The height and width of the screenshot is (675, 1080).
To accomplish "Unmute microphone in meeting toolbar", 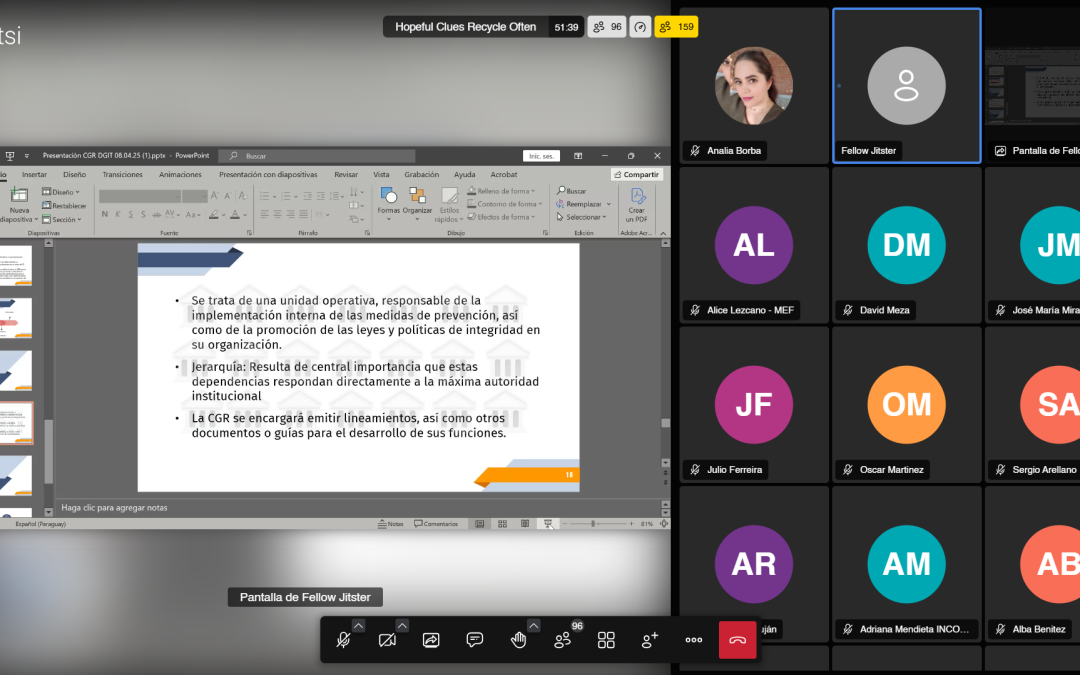I will pyautogui.click(x=343, y=640).
